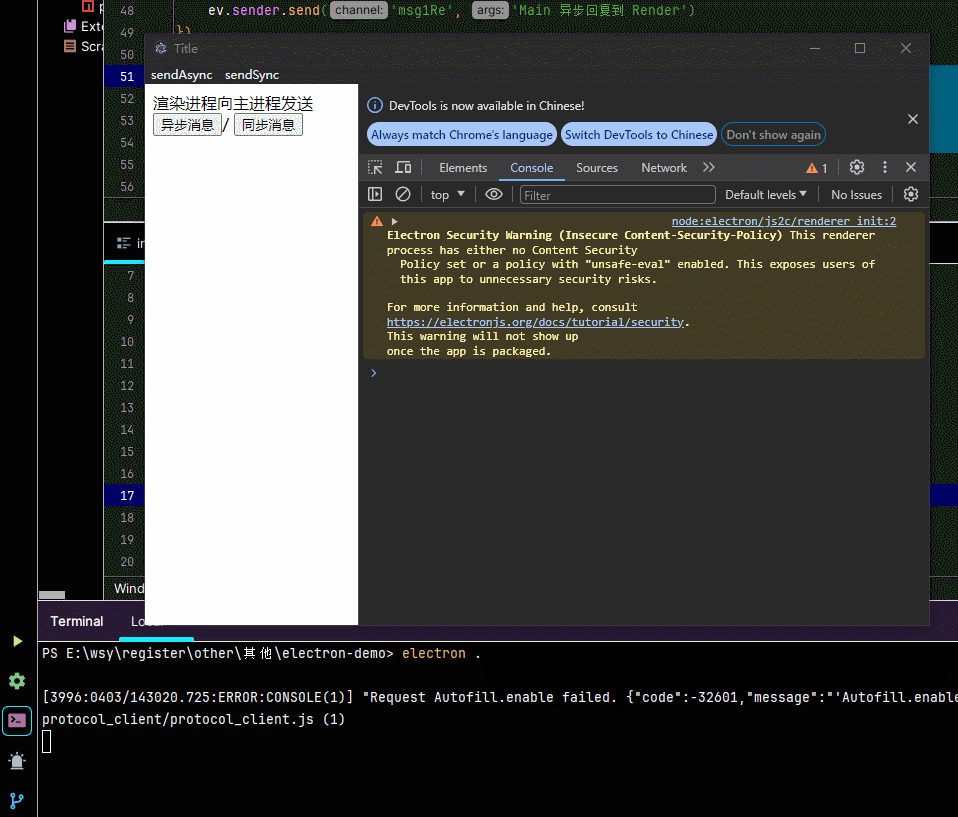Image resolution: width=958 pixels, height=817 pixels.
Task: Switch to the Console tab
Action: coord(532,168)
